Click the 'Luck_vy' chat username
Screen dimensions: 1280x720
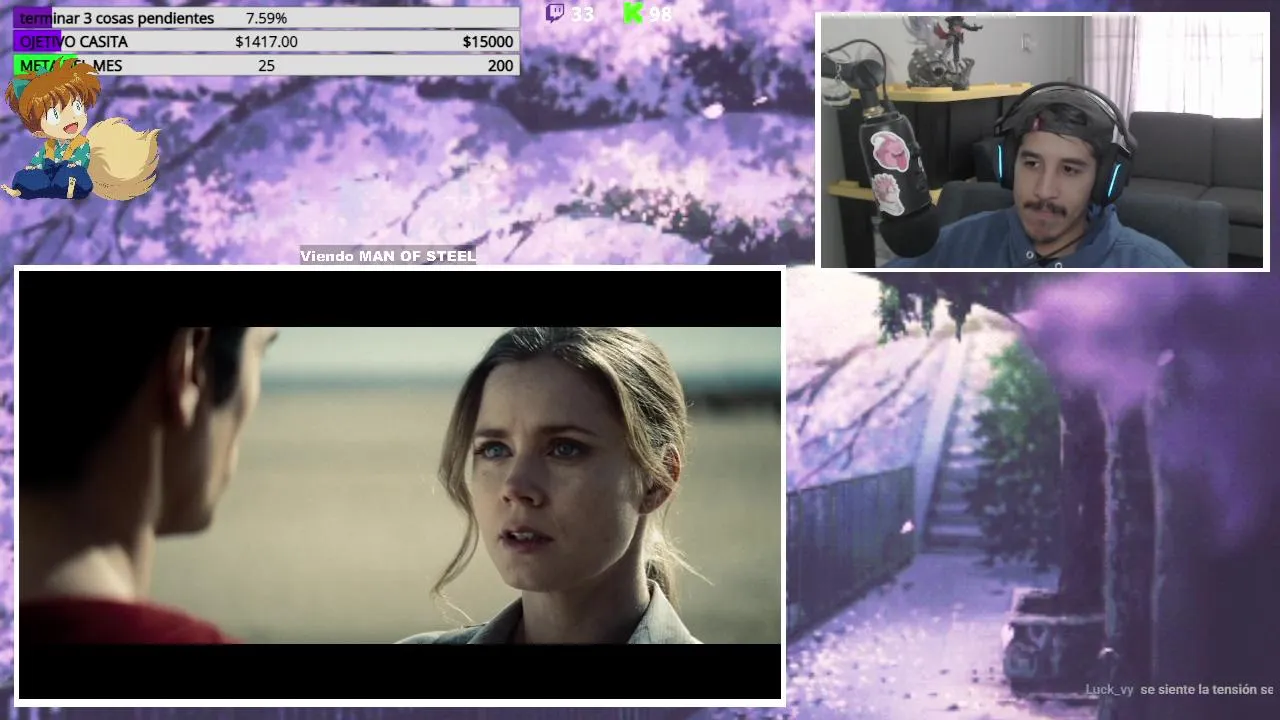1110,690
